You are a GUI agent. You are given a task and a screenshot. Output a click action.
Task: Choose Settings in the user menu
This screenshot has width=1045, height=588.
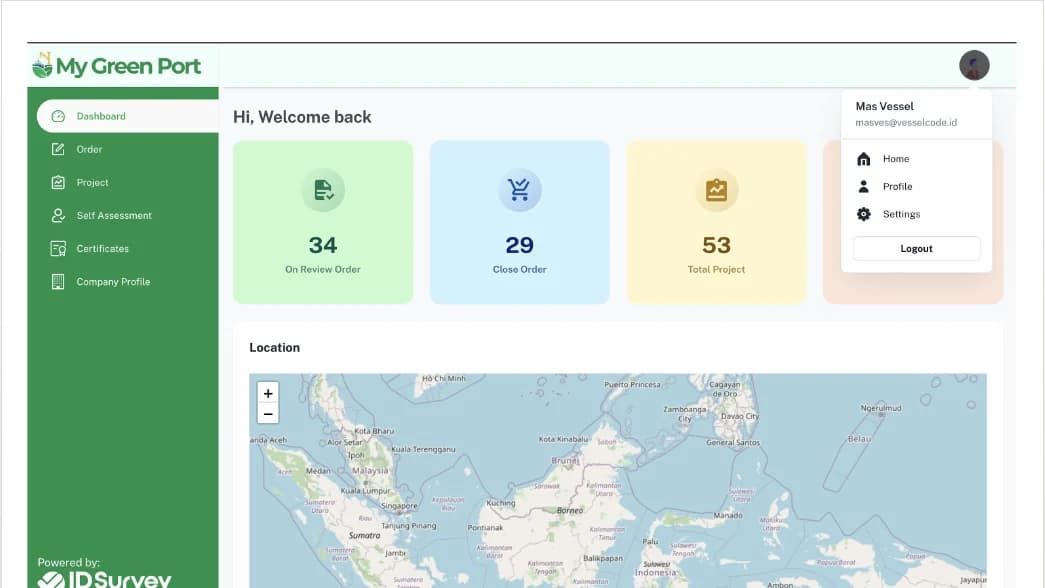click(x=916, y=214)
